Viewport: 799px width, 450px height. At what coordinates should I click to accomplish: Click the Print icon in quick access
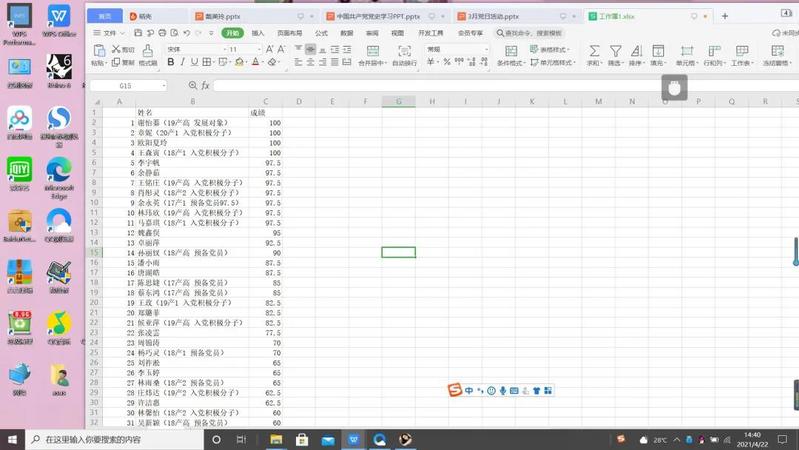pyautogui.click(x=162, y=33)
